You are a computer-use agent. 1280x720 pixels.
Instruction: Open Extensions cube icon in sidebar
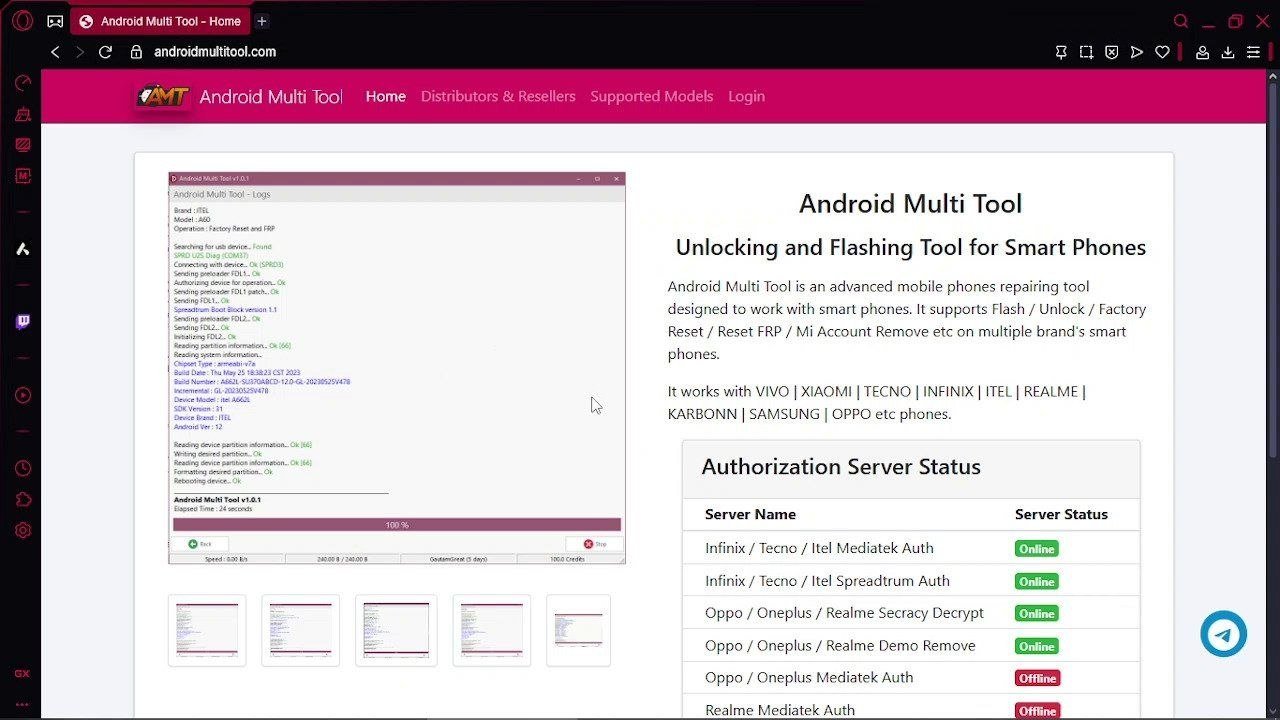pos(22,499)
